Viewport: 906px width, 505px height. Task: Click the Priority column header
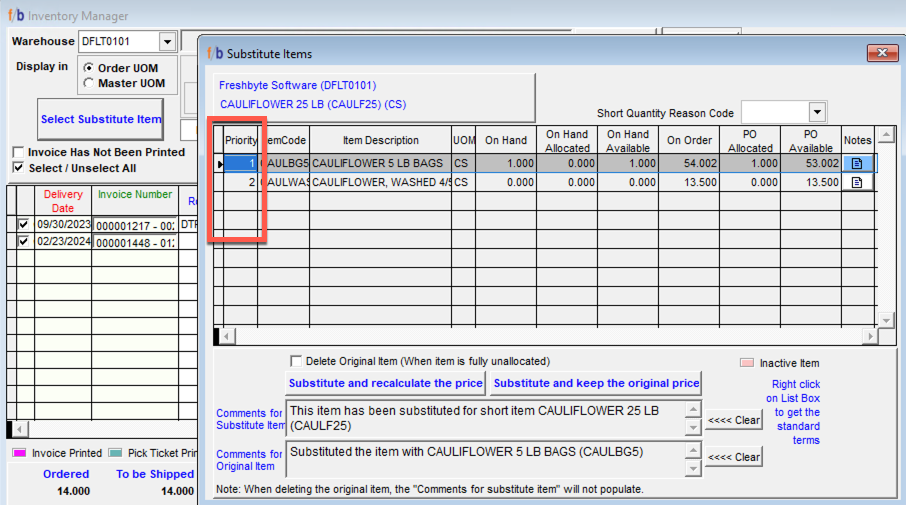(241, 141)
